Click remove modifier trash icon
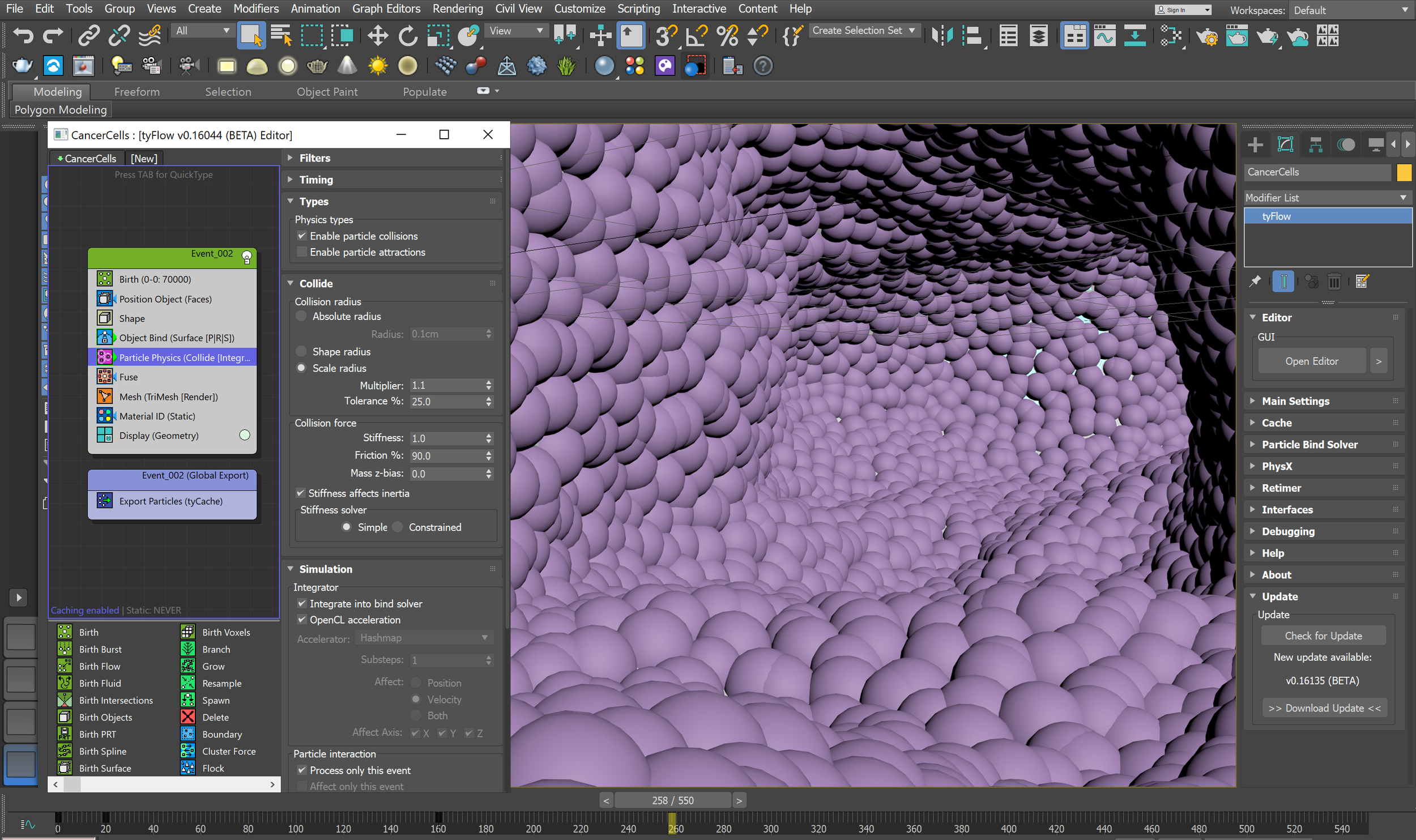 [x=1334, y=282]
